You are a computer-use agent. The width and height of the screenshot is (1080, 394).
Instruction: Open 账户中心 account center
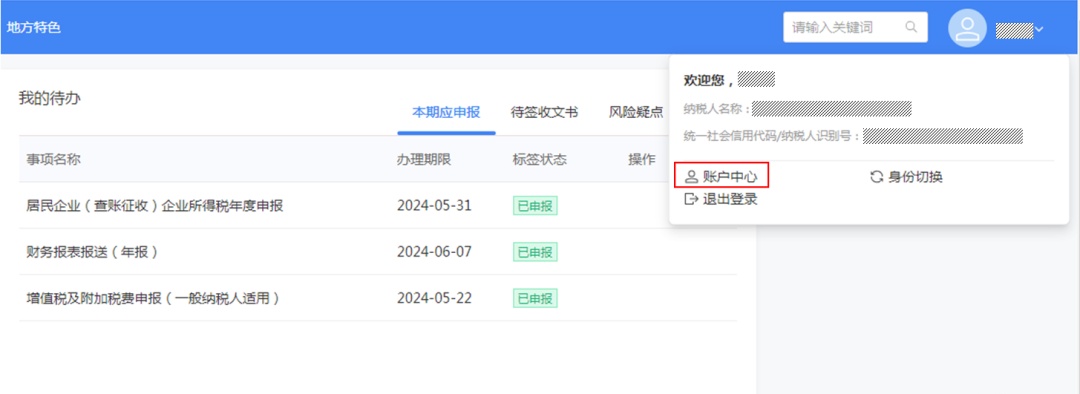pyautogui.click(x=721, y=176)
